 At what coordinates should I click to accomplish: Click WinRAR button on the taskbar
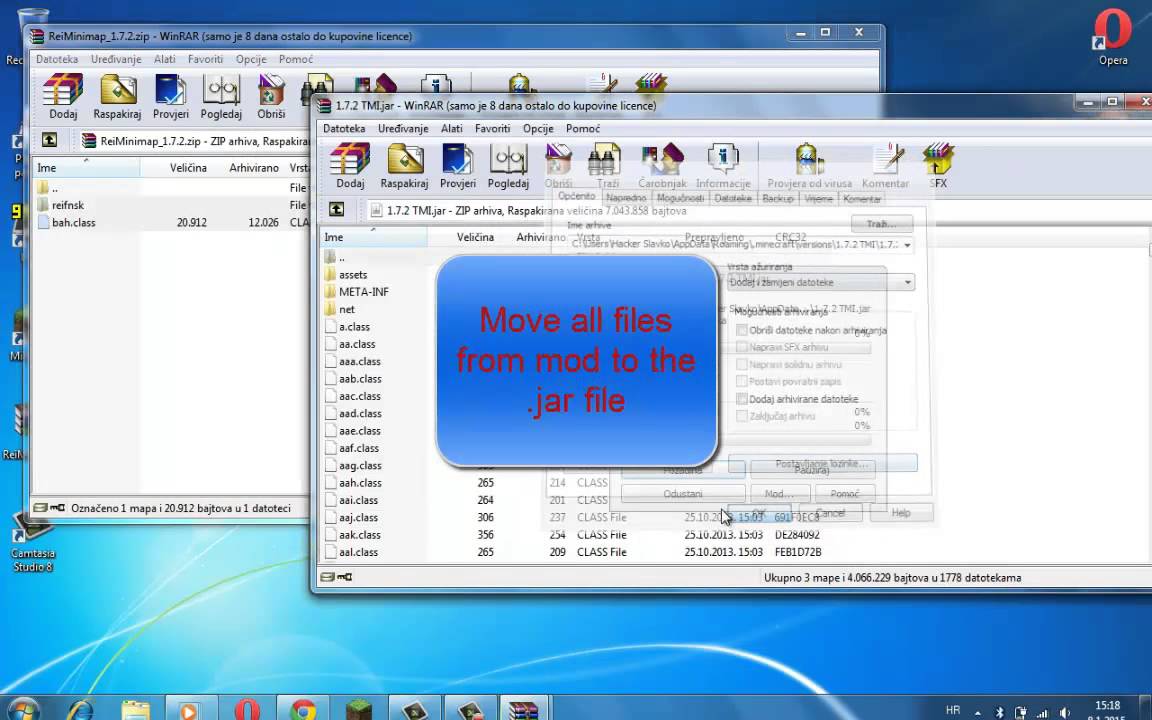pos(525,710)
